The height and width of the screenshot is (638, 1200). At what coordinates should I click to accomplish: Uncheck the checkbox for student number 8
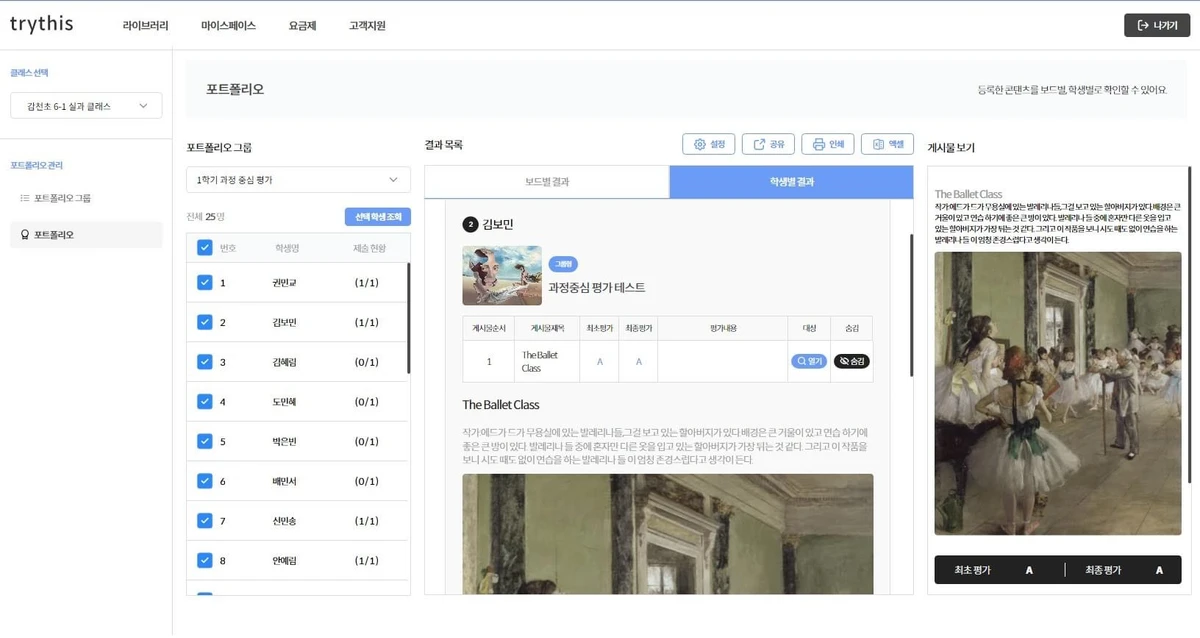click(x=205, y=560)
